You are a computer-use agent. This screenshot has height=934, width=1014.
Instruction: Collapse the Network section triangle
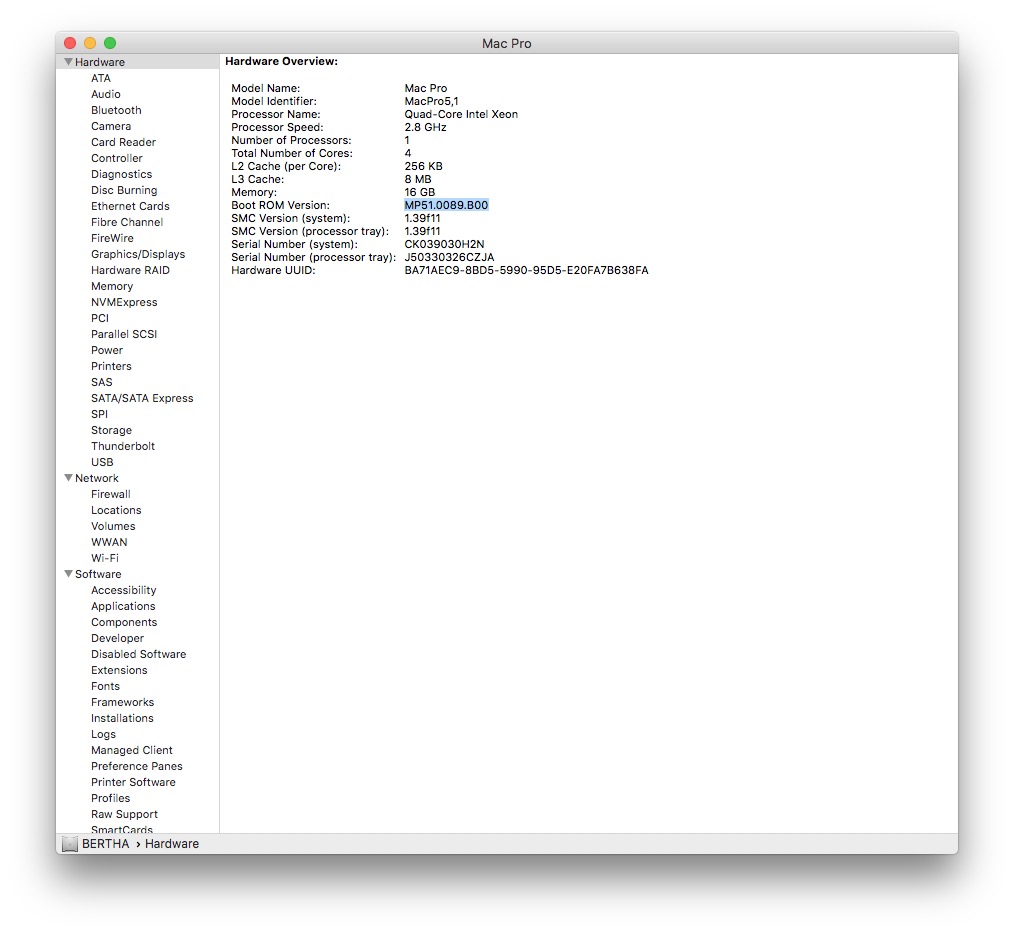click(x=68, y=478)
